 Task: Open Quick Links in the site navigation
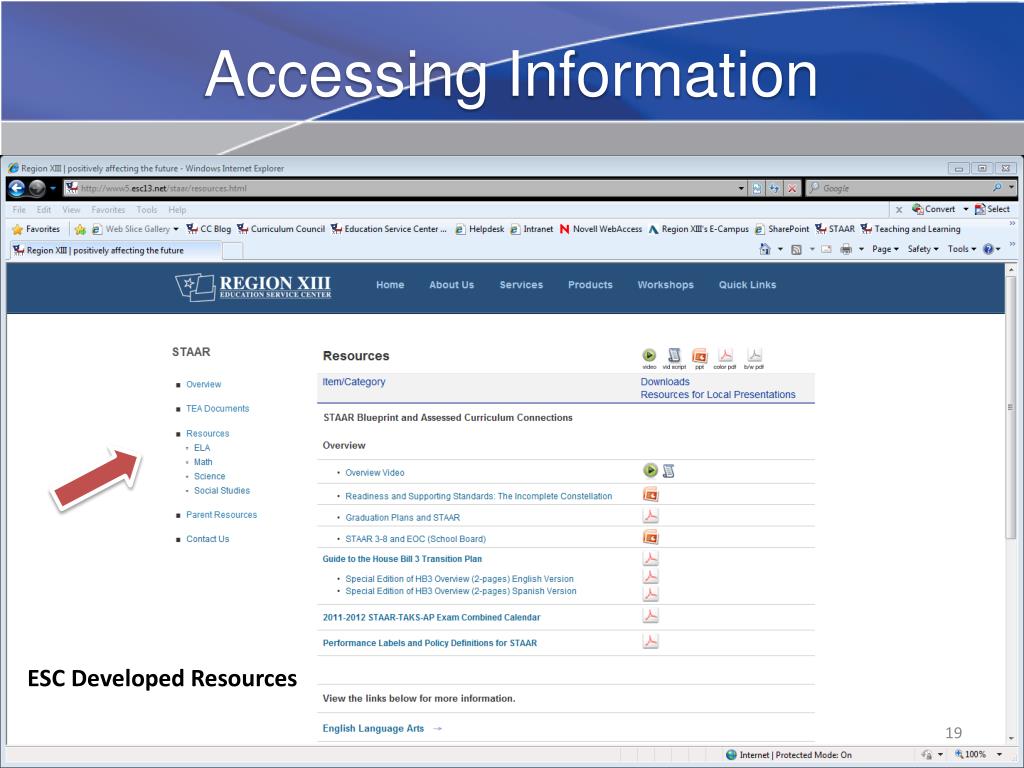pyautogui.click(x=747, y=285)
